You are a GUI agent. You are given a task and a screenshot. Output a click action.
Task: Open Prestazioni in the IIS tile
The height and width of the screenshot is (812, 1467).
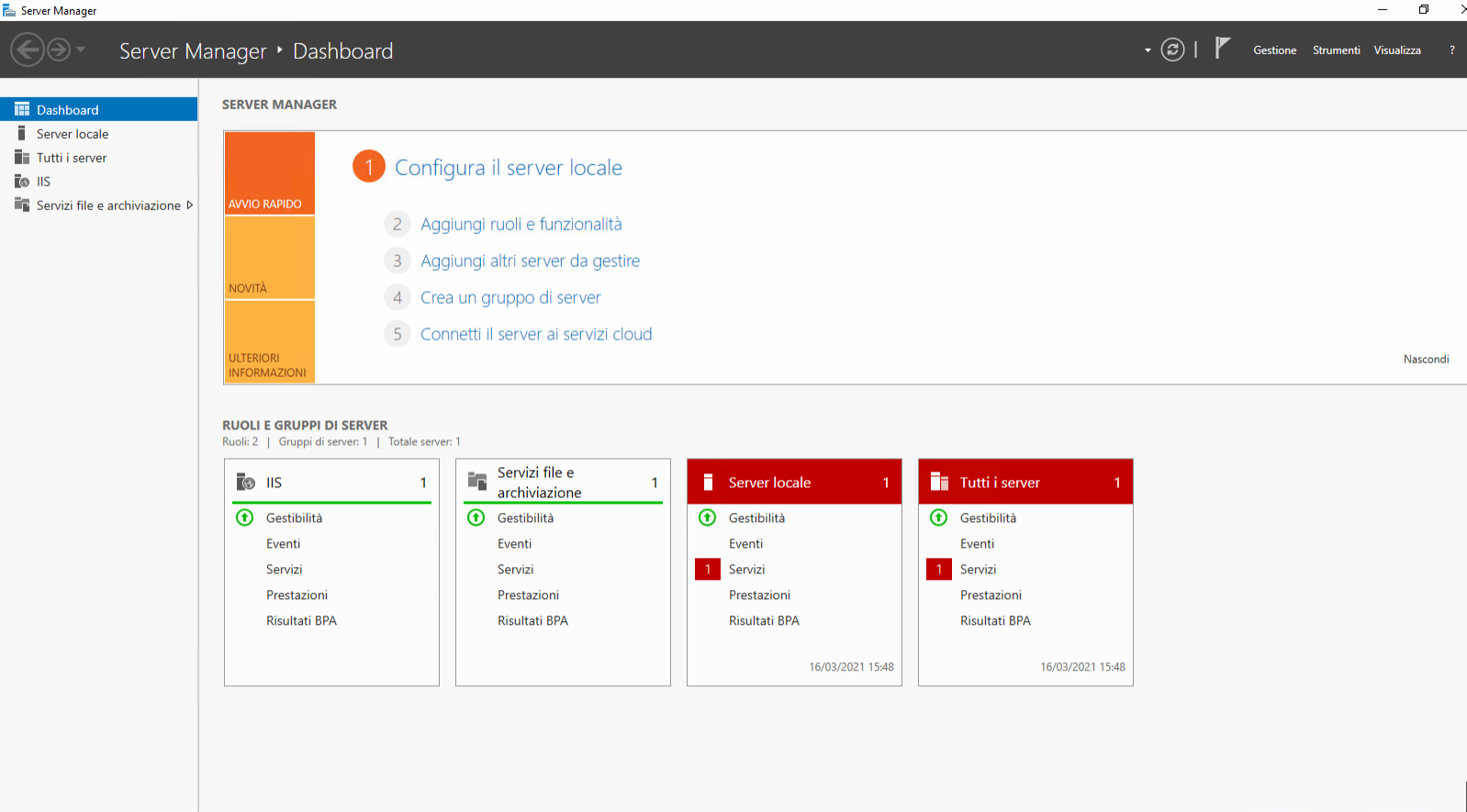297,595
